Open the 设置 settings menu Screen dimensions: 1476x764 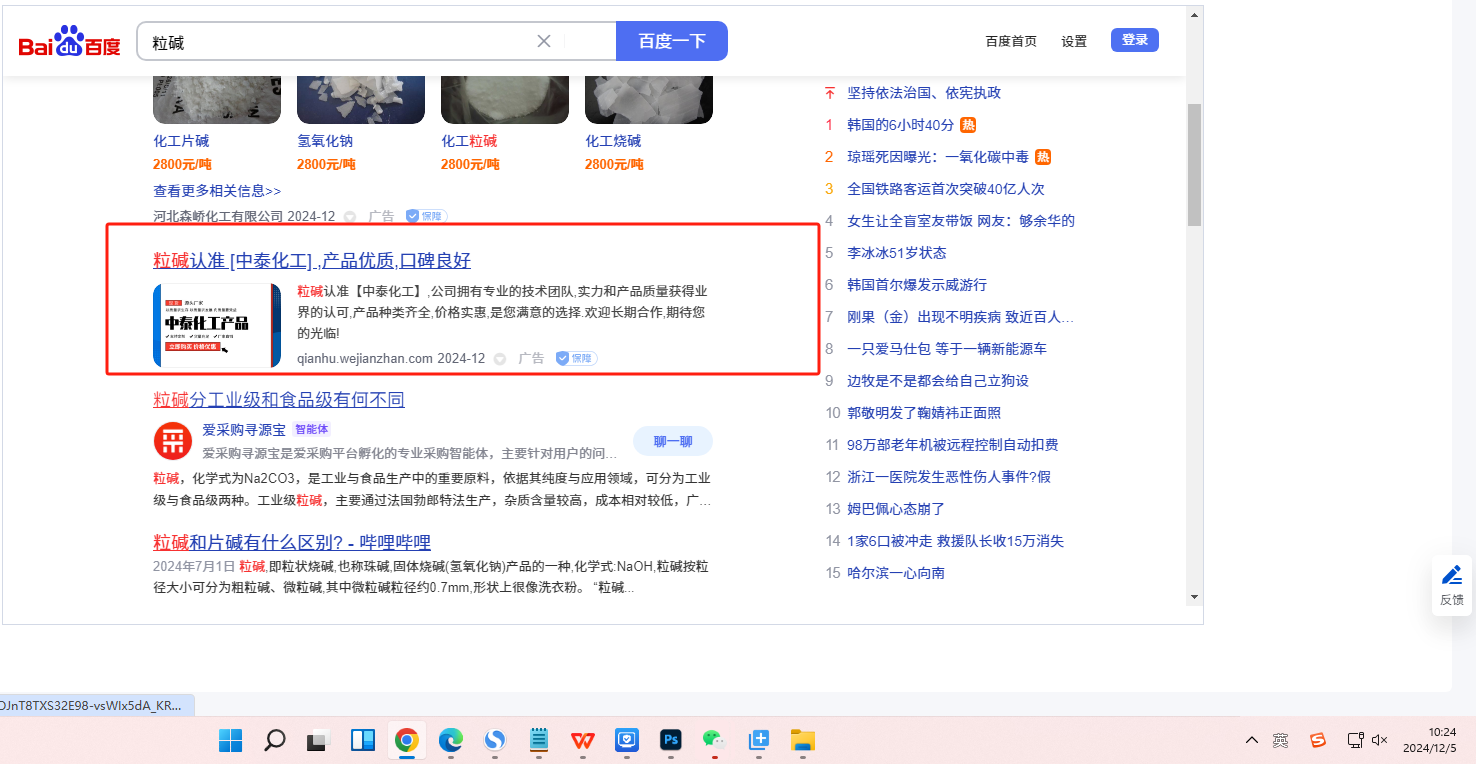click(x=1074, y=41)
